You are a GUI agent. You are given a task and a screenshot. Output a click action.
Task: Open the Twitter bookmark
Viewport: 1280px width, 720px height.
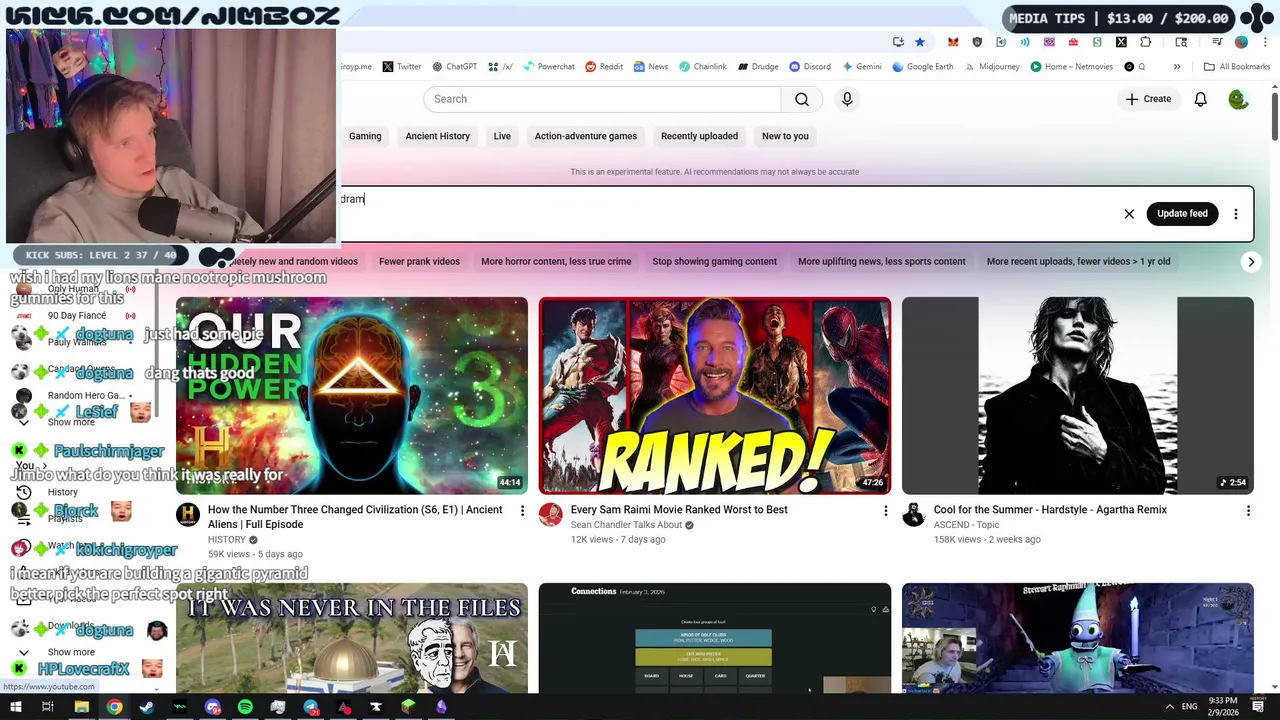pyautogui.click(x=401, y=67)
